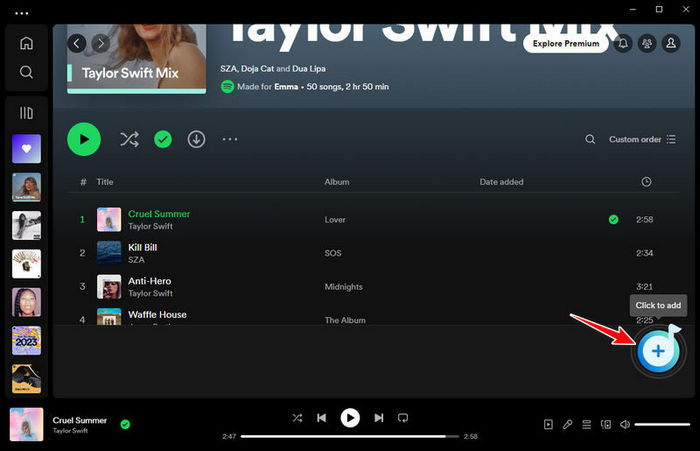Viewport: 700px width, 451px height.
Task: Search within the playlist with the magnifier icon
Action: click(590, 139)
